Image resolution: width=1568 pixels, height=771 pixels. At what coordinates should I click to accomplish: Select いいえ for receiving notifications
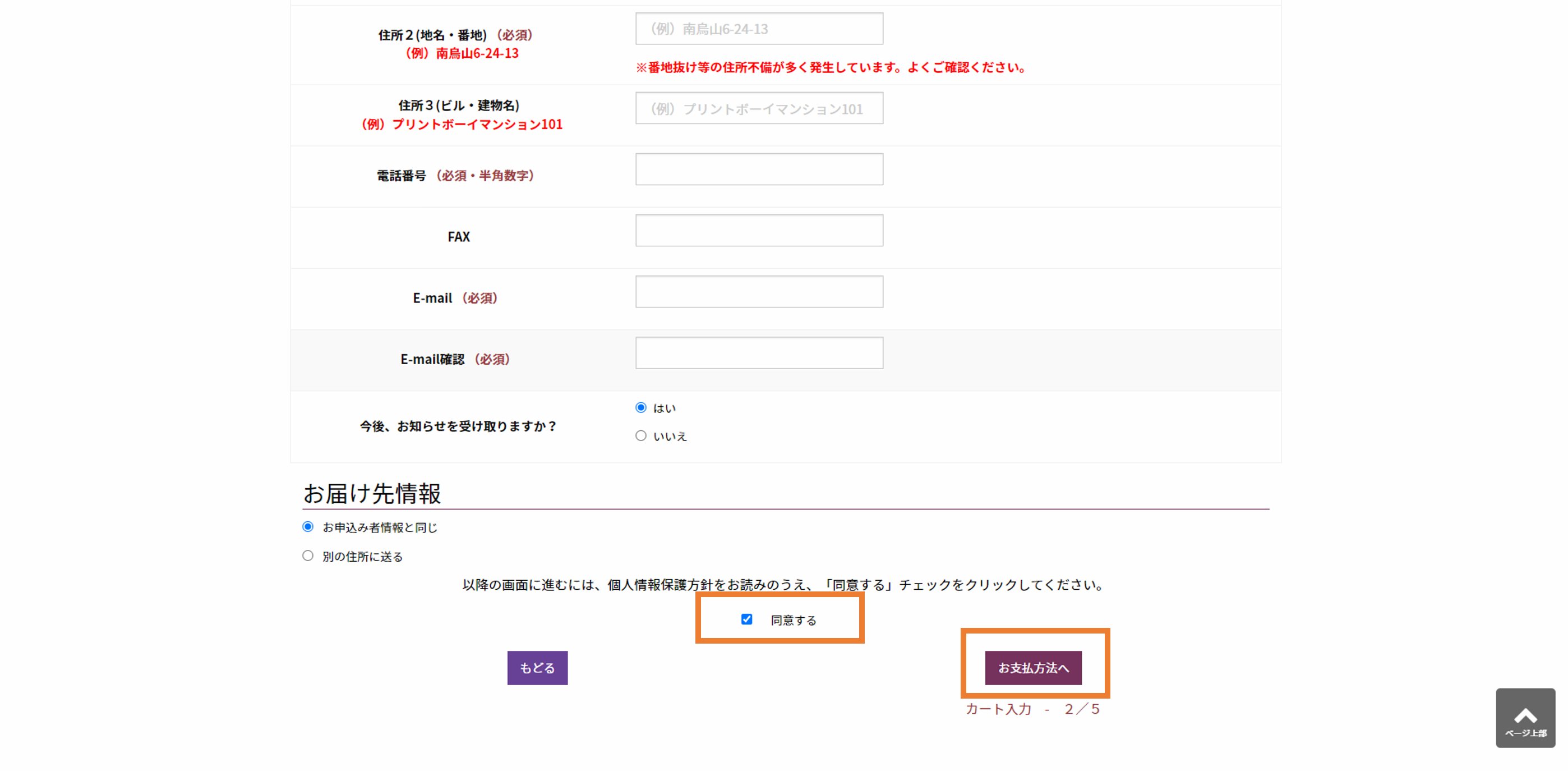click(640, 435)
